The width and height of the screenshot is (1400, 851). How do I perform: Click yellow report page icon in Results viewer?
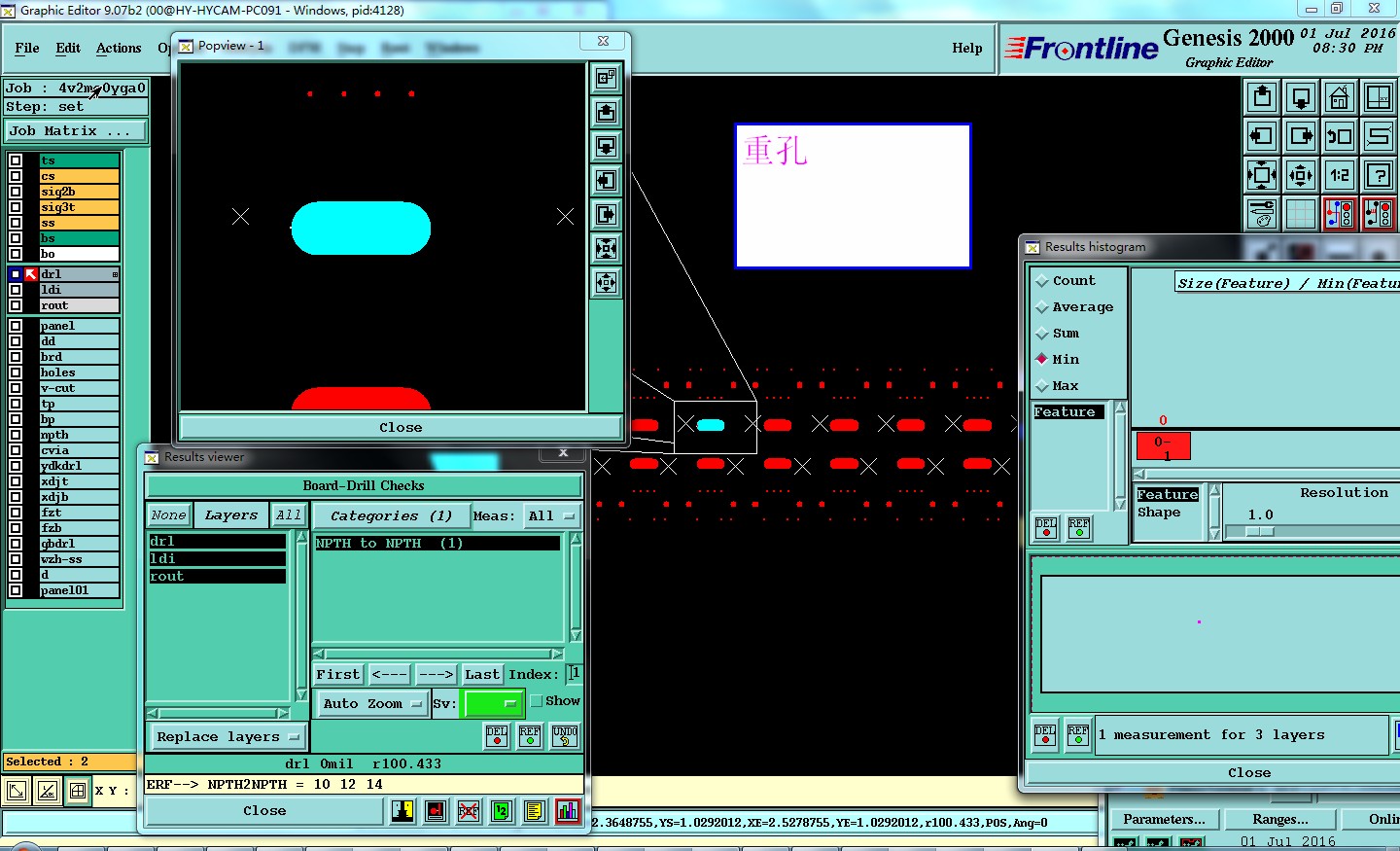pyautogui.click(x=535, y=810)
